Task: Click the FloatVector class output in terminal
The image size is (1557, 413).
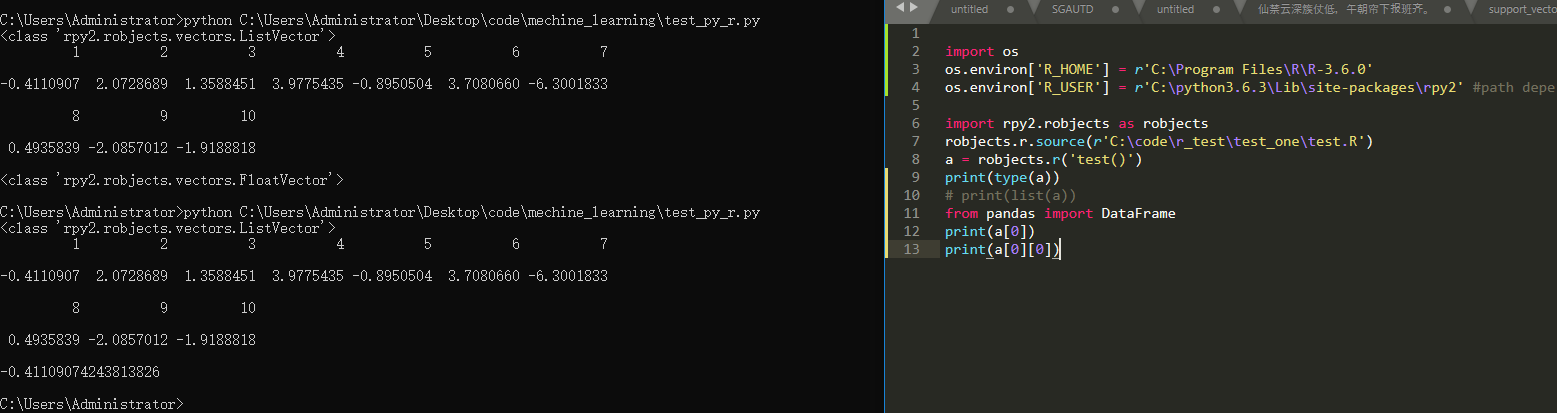Action: coord(172,180)
